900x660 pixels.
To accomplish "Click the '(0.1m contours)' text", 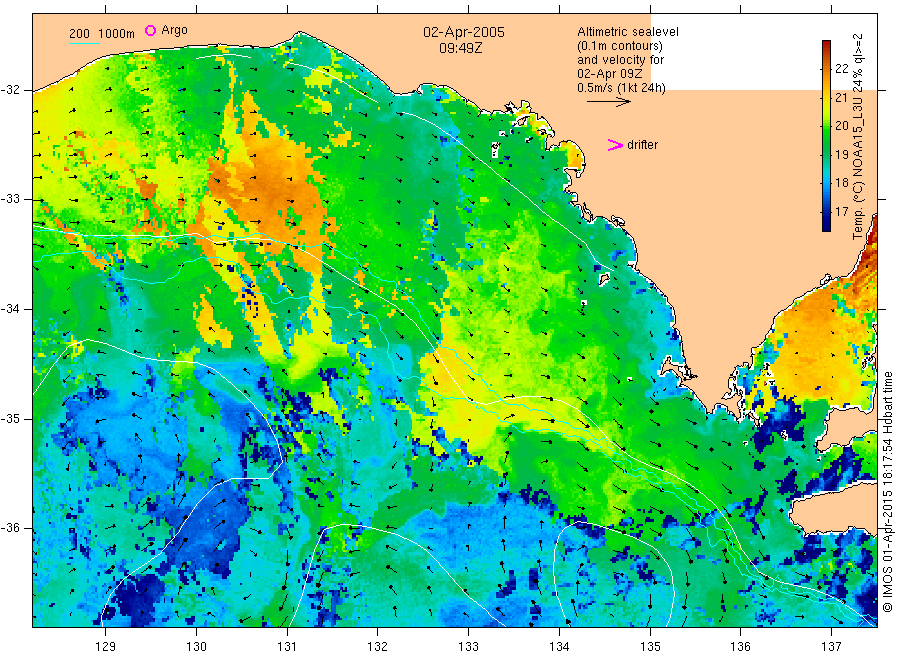I will coord(620,46).
